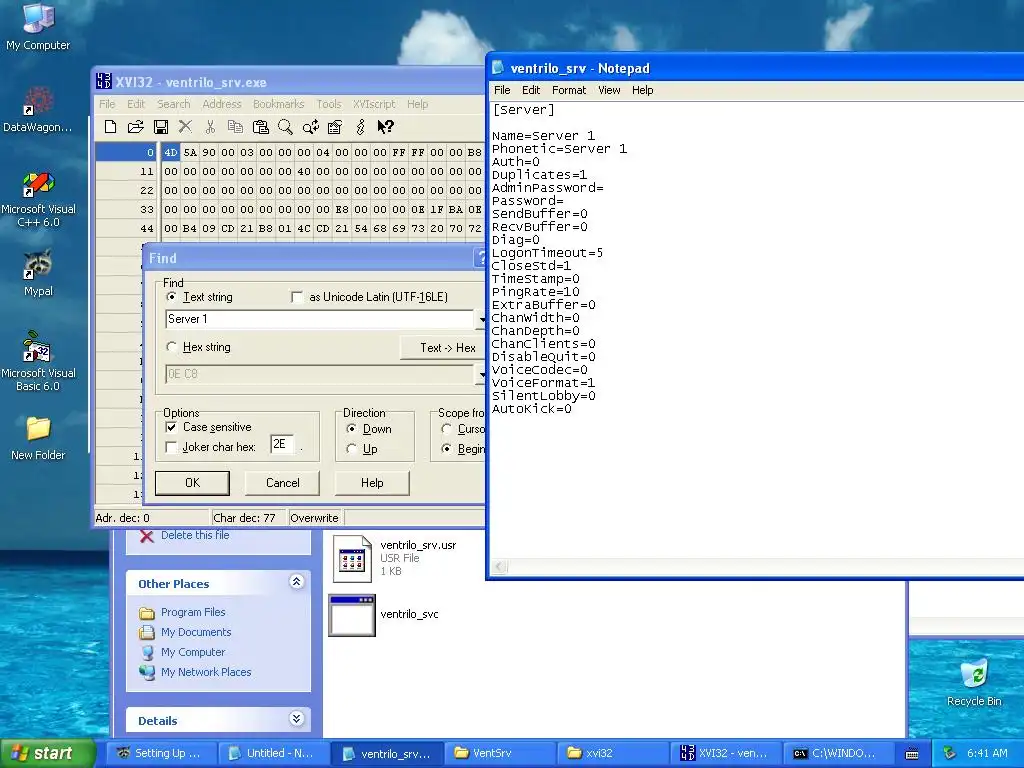Select the Hex string radio button

pyautogui.click(x=172, y=347)
